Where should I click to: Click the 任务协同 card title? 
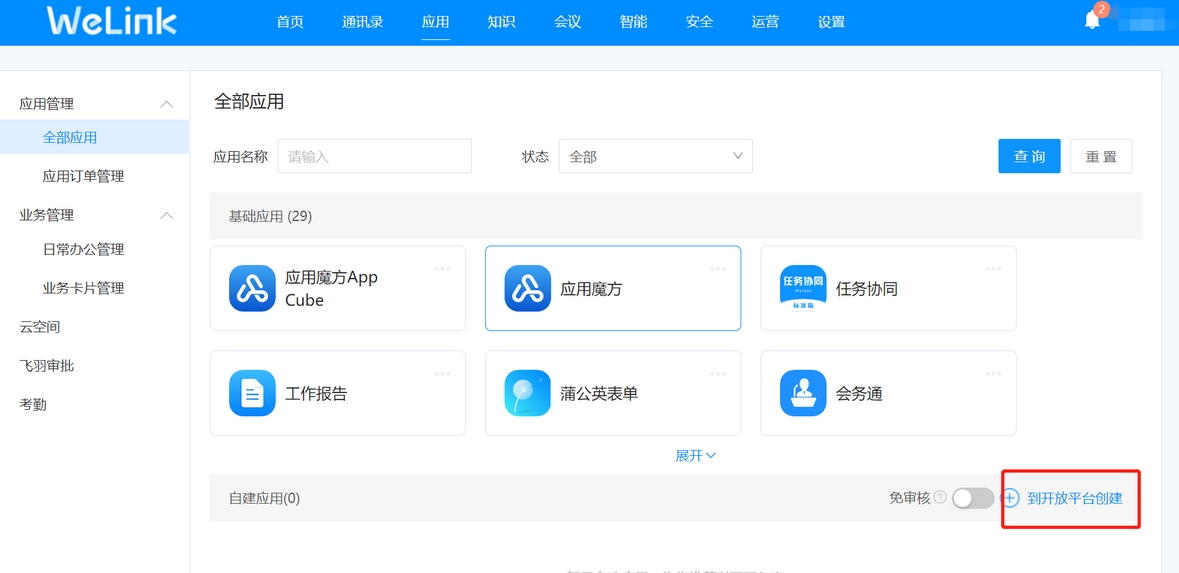click(867, 289)
